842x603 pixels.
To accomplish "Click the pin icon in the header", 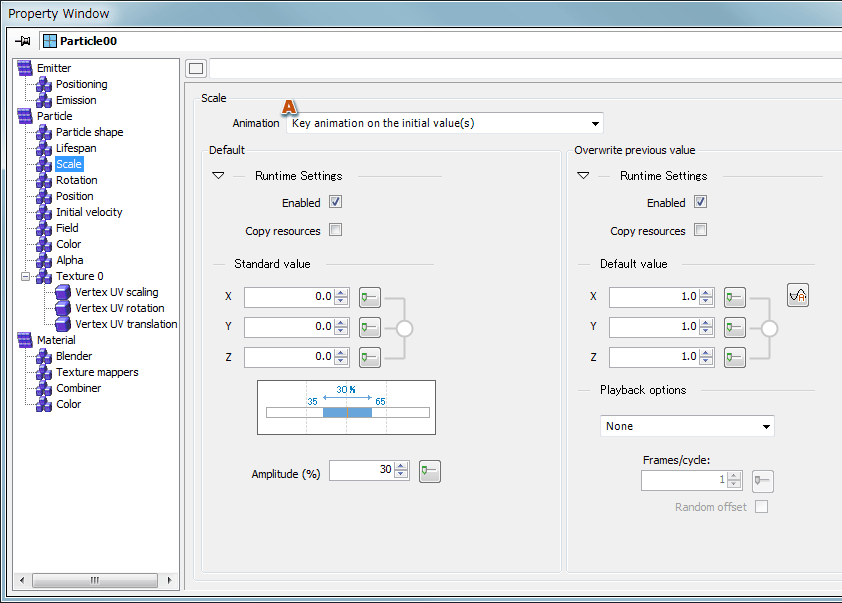I will coord(24,41).
